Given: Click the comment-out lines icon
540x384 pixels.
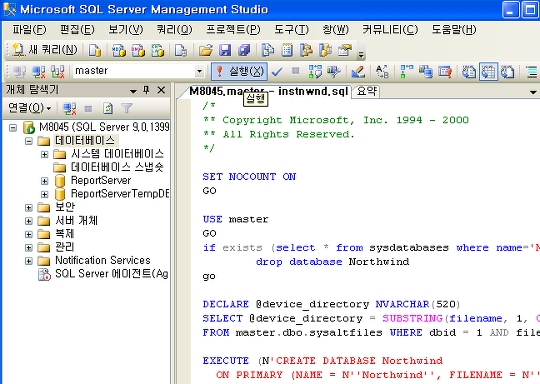Looking at the screenshot, I should point(532,72).
